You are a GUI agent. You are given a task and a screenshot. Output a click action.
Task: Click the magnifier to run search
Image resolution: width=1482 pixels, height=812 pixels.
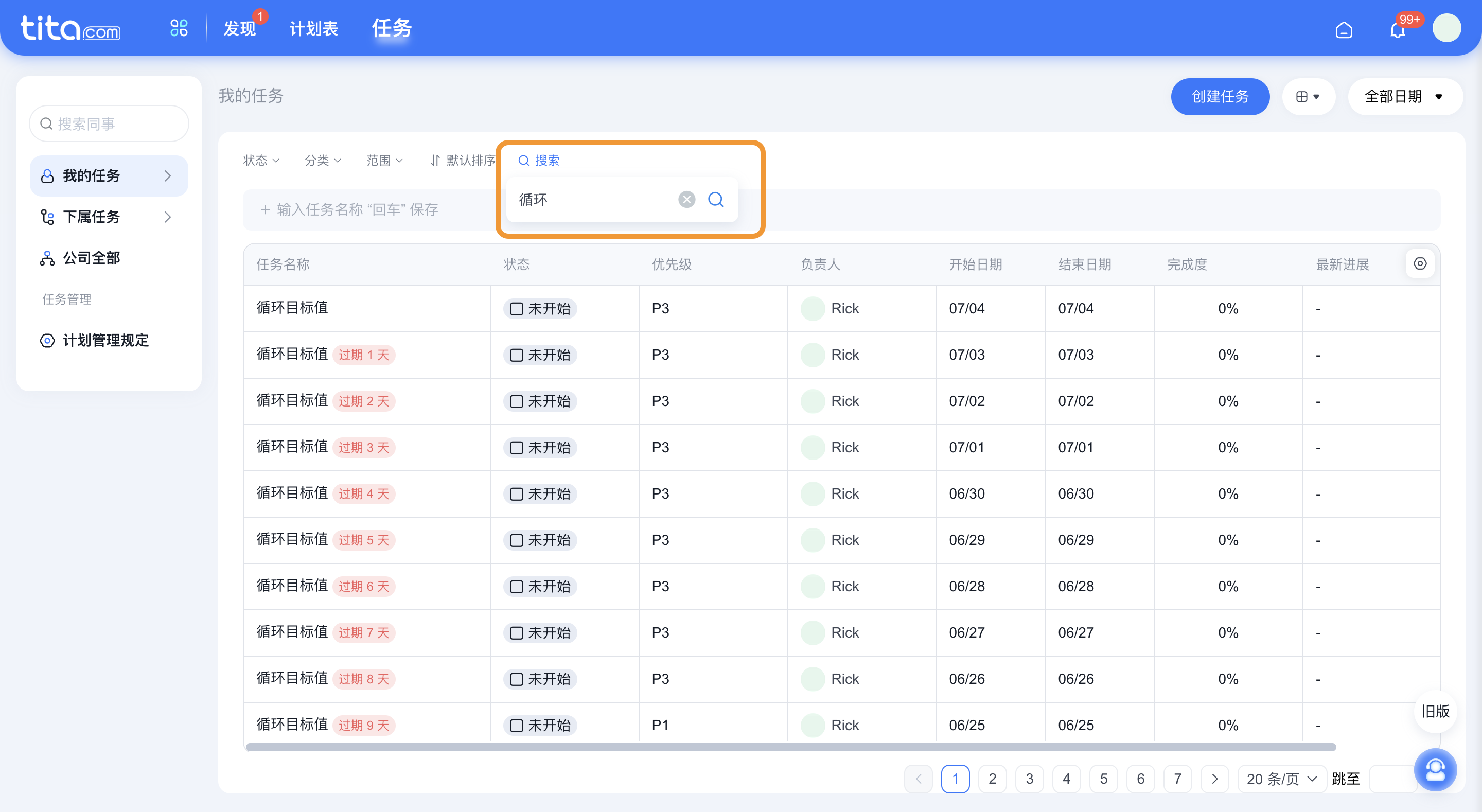[x=716, y=199]
